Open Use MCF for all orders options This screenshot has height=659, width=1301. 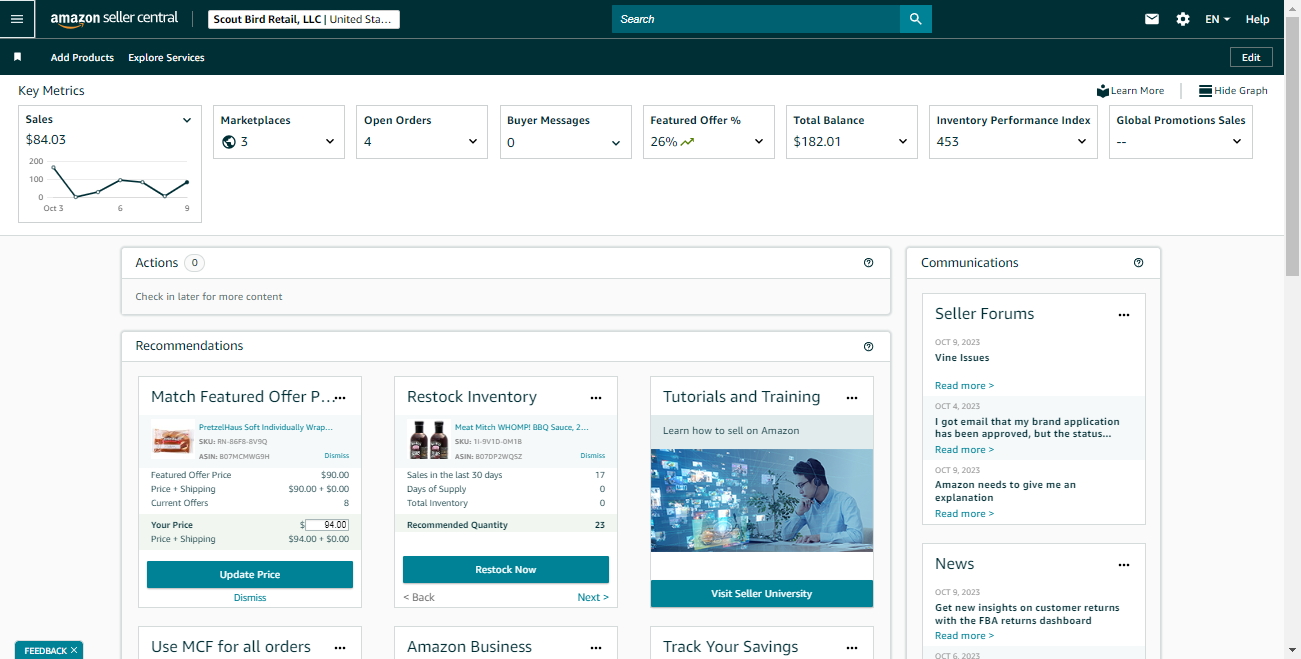coord(340,648)
